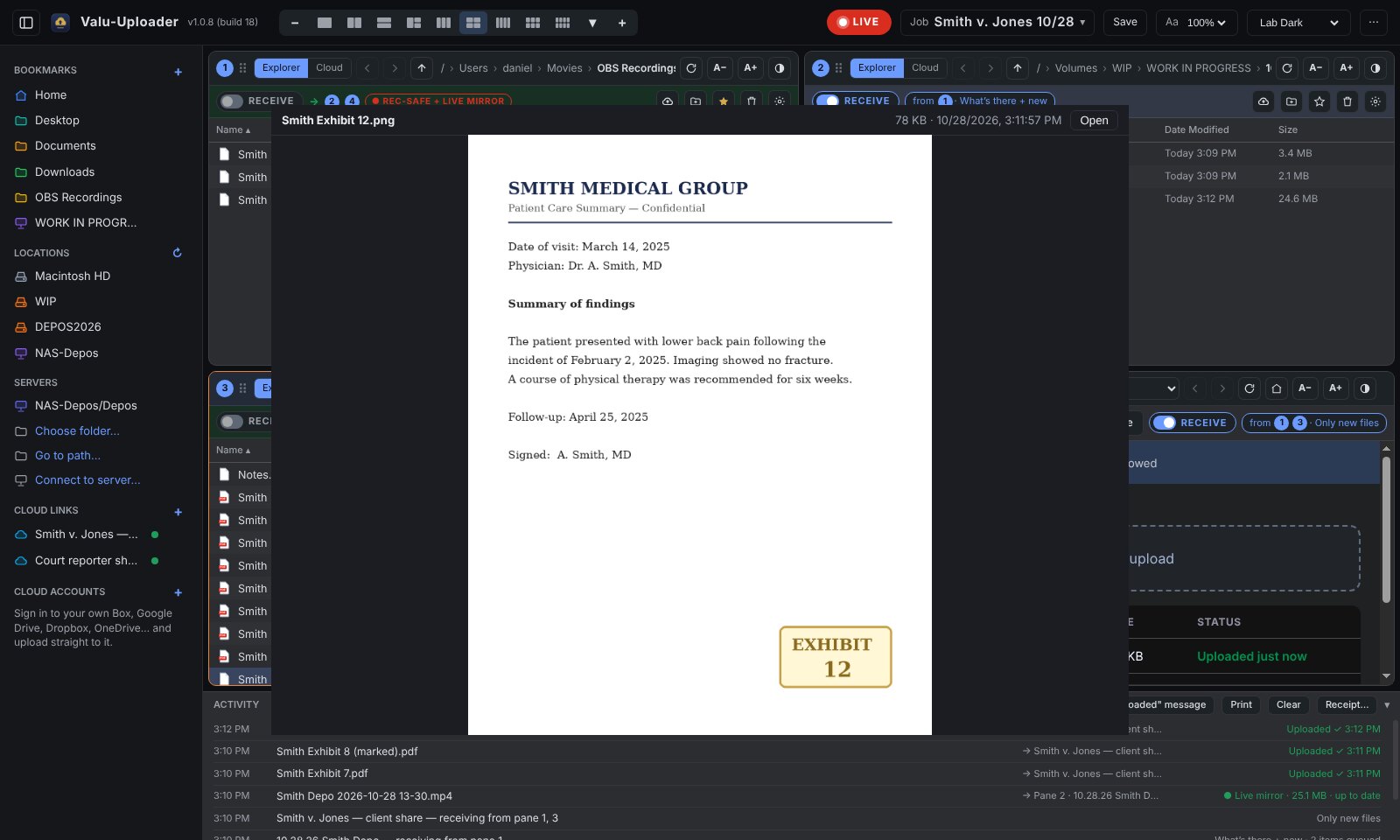Select pane 1 Explorer tab
The height and width of the screenshot is (840, 1400).
point(281,68)
